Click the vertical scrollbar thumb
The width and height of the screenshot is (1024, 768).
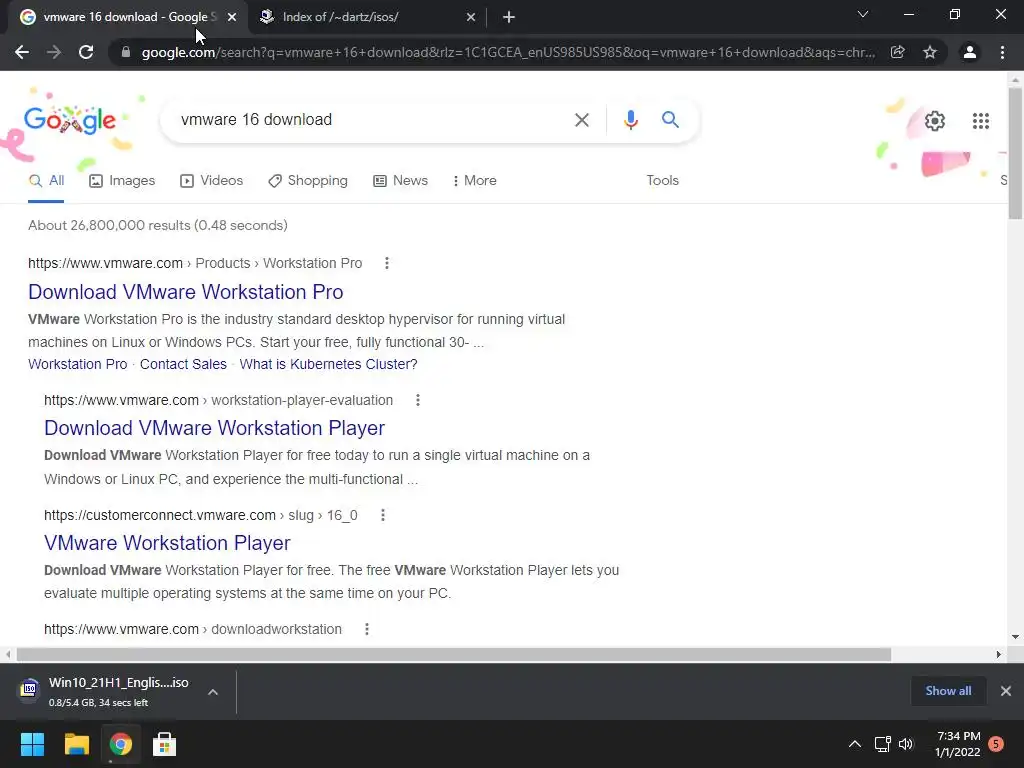[1015, 153]
